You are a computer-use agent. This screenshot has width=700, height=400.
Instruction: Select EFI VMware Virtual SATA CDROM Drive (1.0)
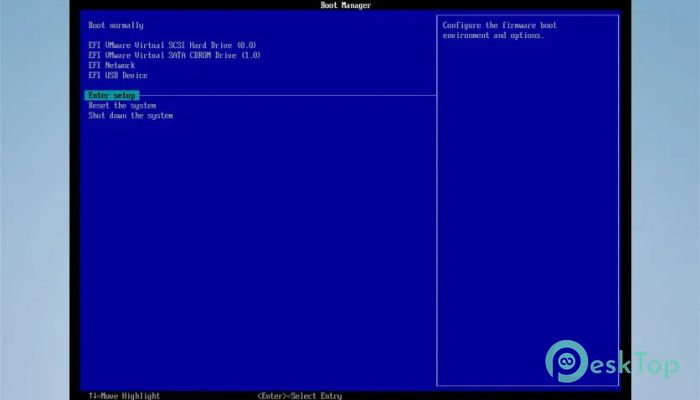pos(174,55)
